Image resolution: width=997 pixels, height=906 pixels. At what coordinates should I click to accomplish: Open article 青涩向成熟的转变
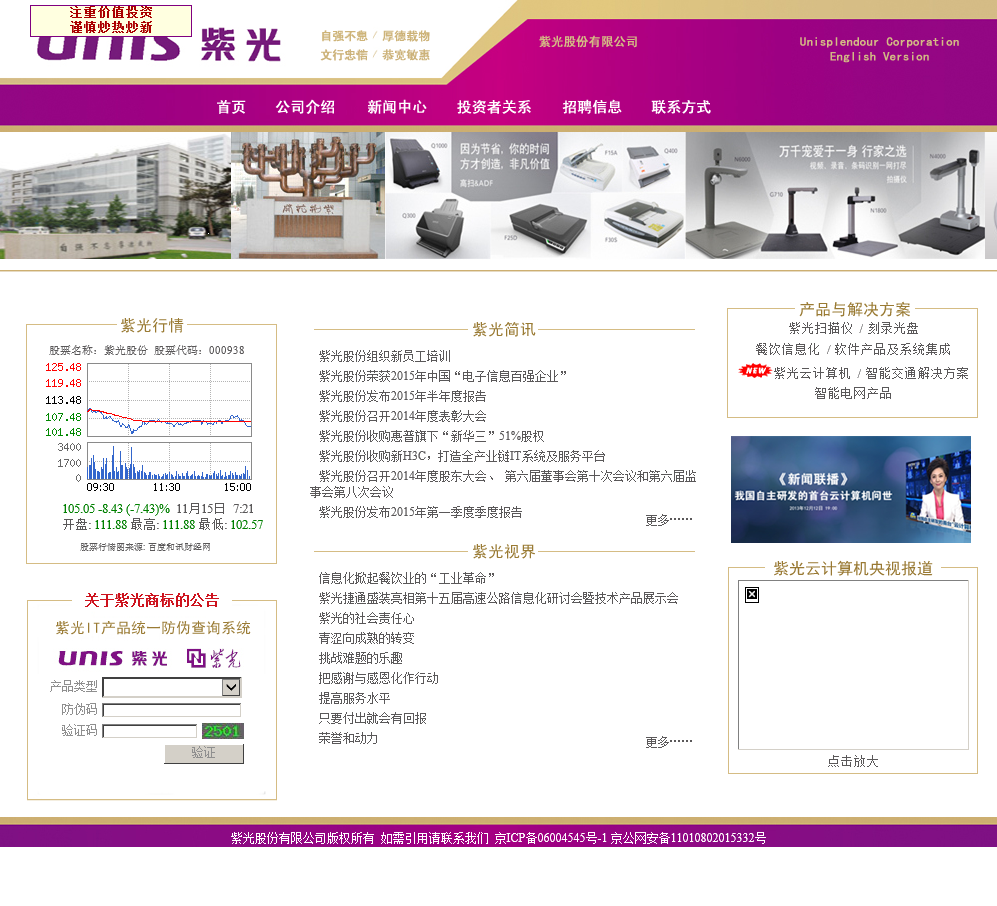(366, 638)
